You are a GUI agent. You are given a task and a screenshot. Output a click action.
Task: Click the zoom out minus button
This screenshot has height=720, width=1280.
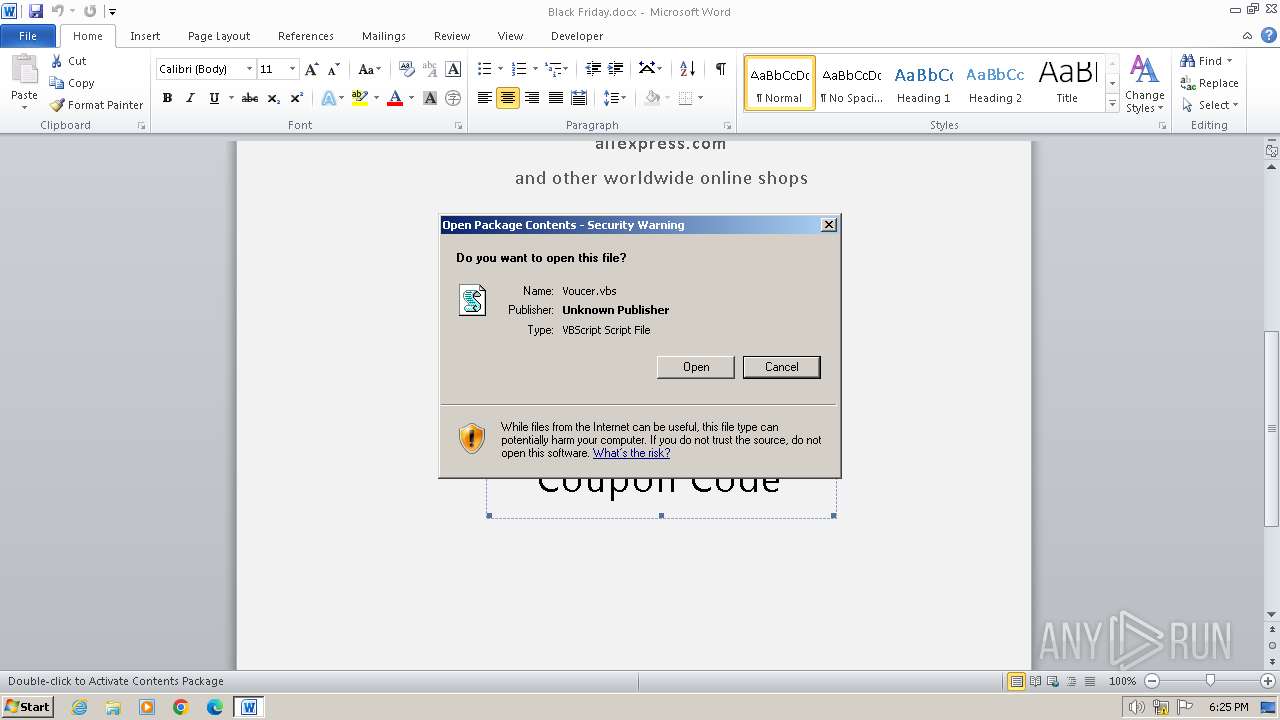point(1151,681)
